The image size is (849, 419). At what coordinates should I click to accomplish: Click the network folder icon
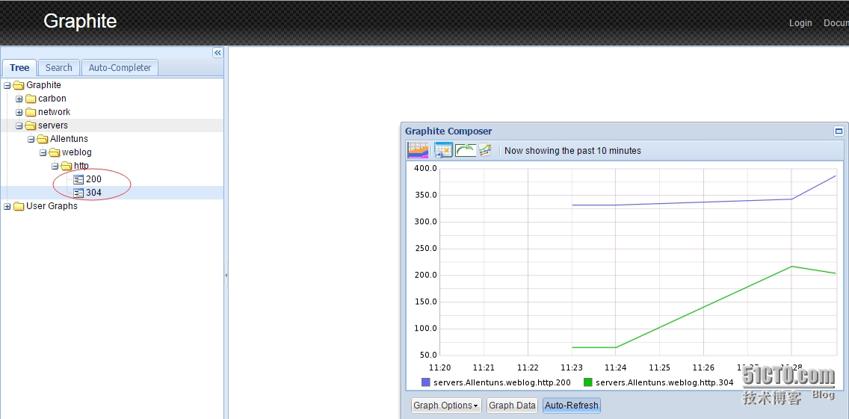[31, 112]
